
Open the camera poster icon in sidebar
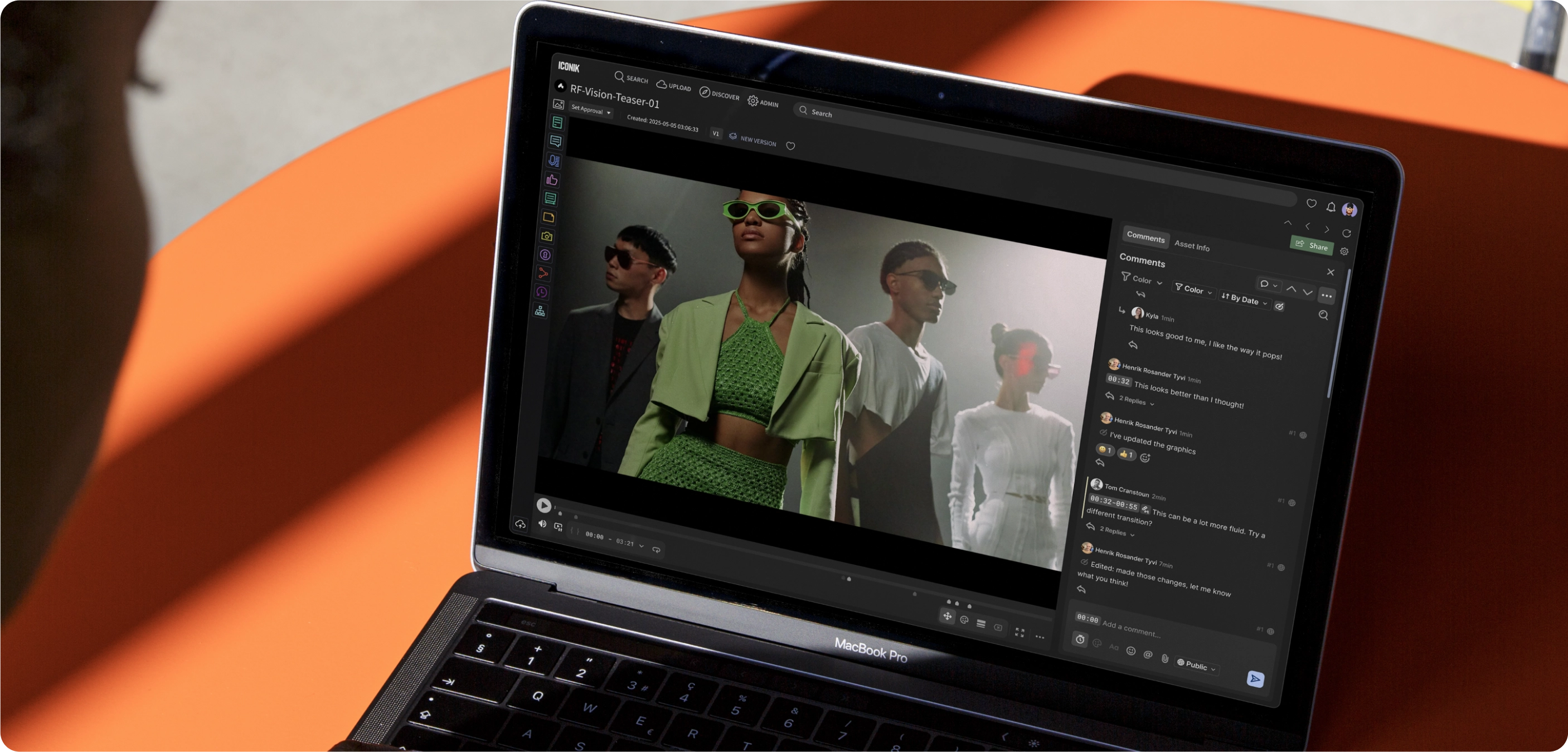click(547, 236)
